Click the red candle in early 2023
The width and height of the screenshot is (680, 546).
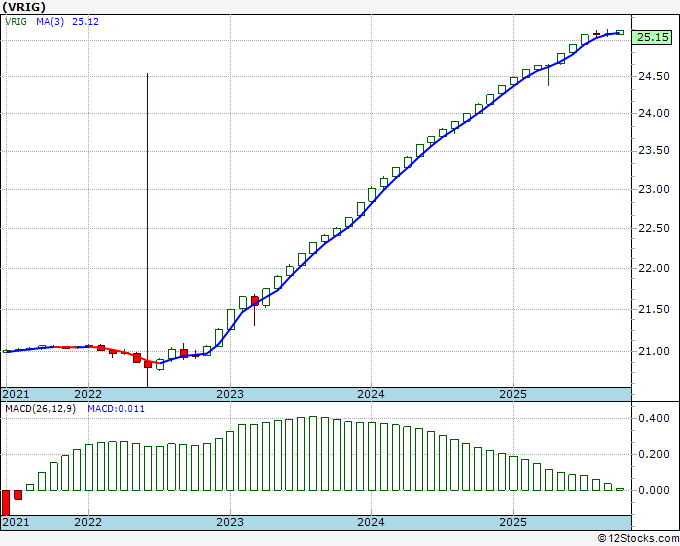(x=255, y=300)
